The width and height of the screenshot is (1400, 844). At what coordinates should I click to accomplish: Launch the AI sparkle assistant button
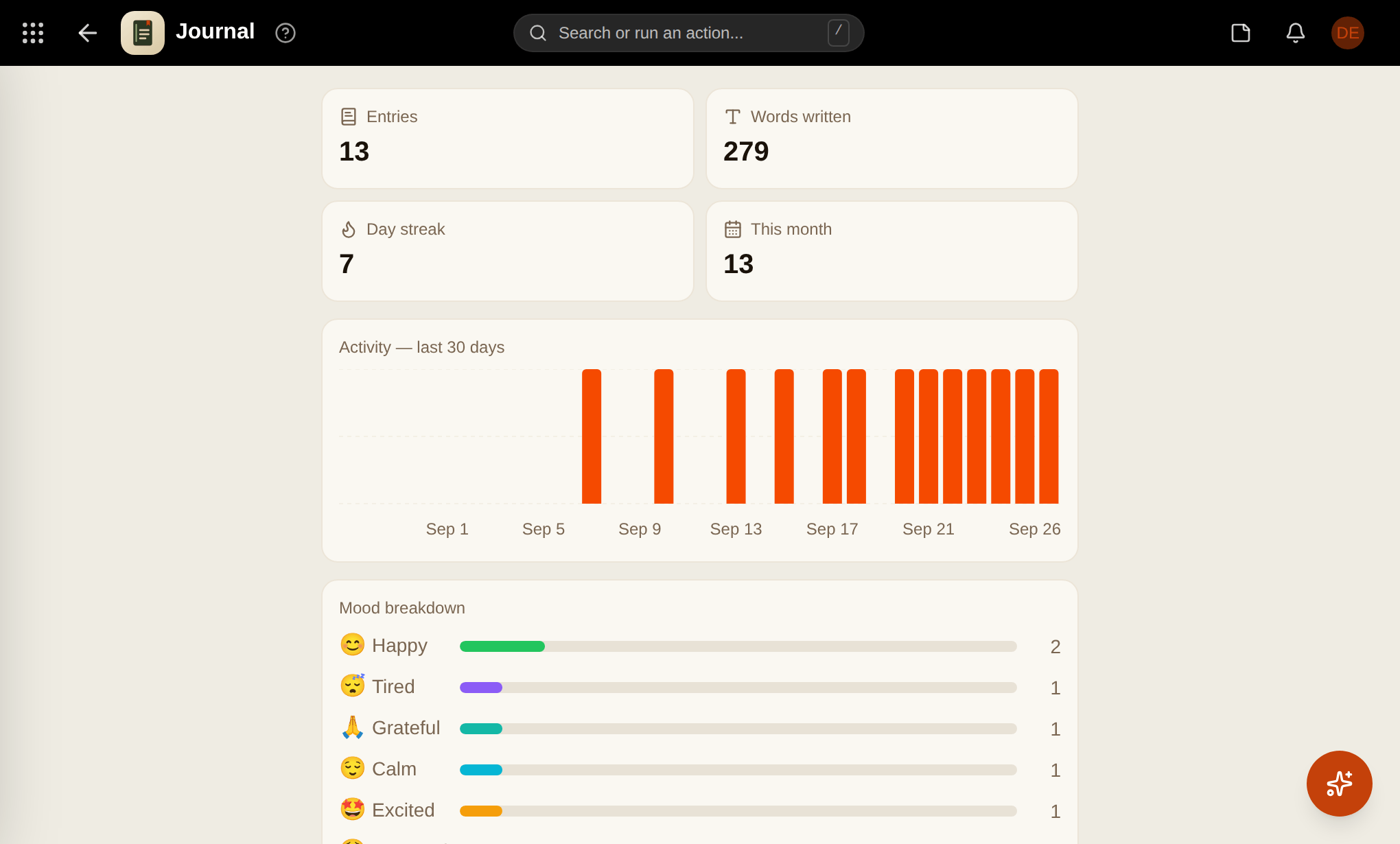tap(1340, 784)
